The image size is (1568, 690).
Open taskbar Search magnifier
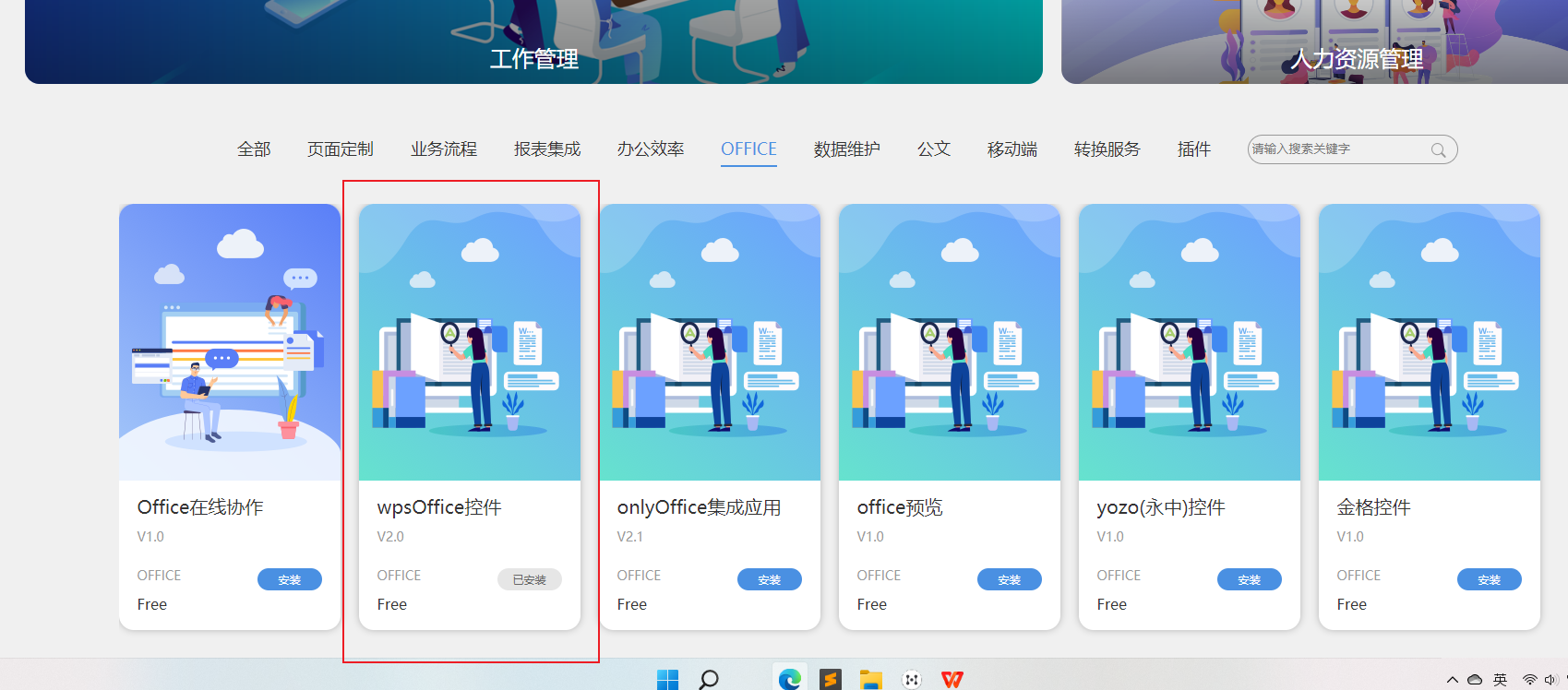709,680
